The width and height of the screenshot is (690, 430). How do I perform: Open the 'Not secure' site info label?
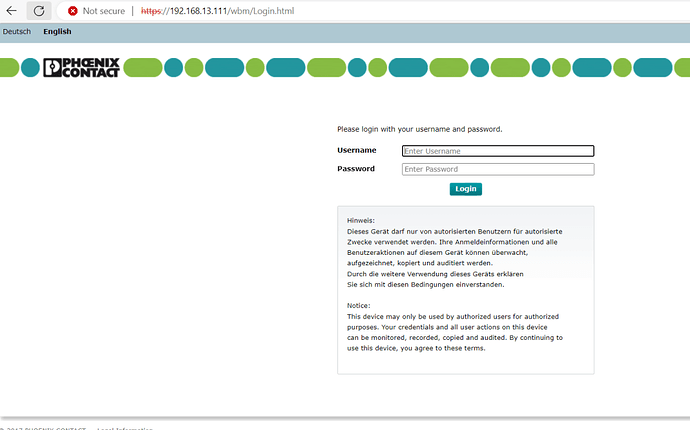click(104, 11)
